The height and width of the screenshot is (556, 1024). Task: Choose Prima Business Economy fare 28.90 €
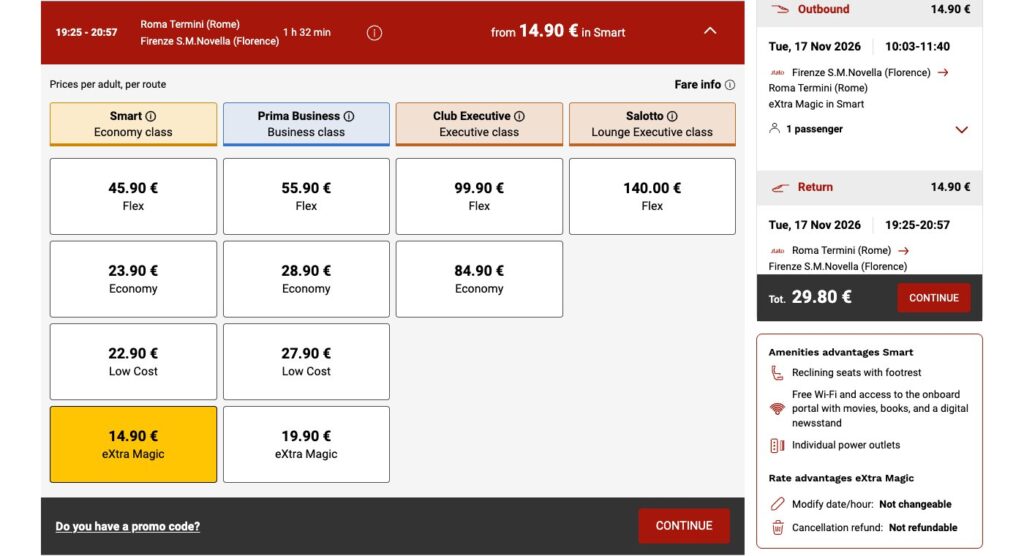click(306, 279)
